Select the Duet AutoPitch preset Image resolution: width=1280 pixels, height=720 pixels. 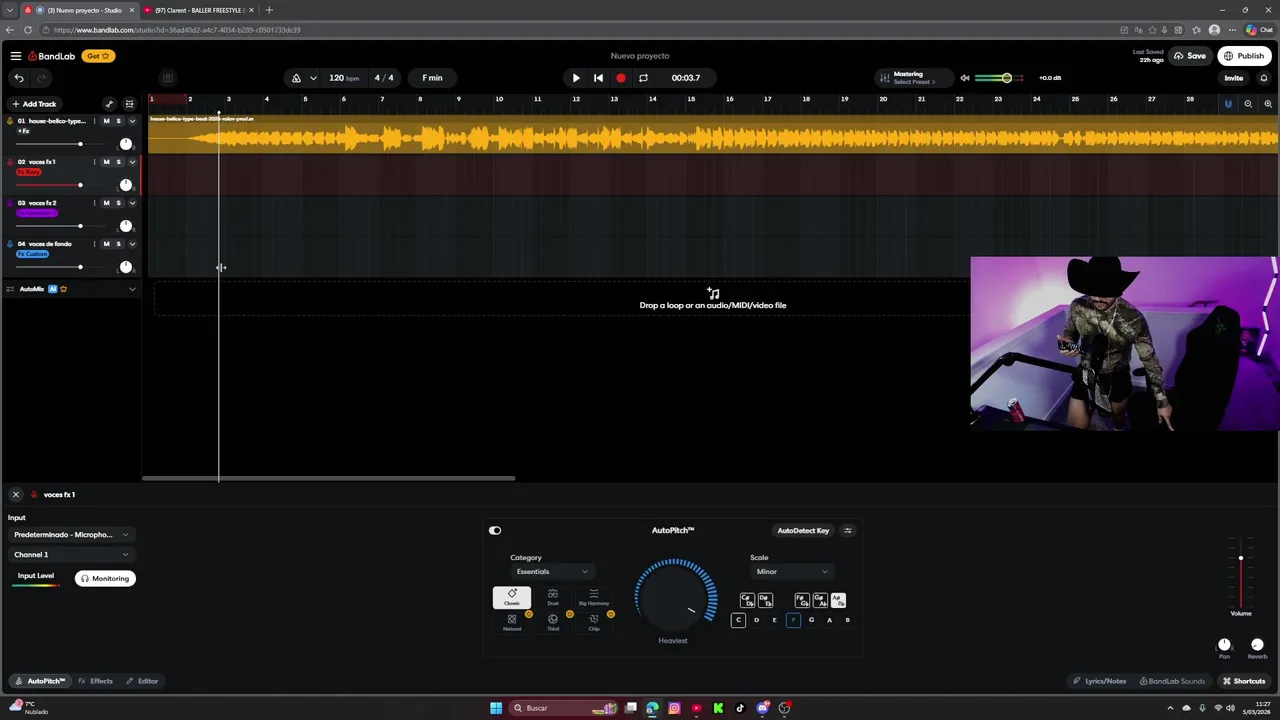pos(553,598)
